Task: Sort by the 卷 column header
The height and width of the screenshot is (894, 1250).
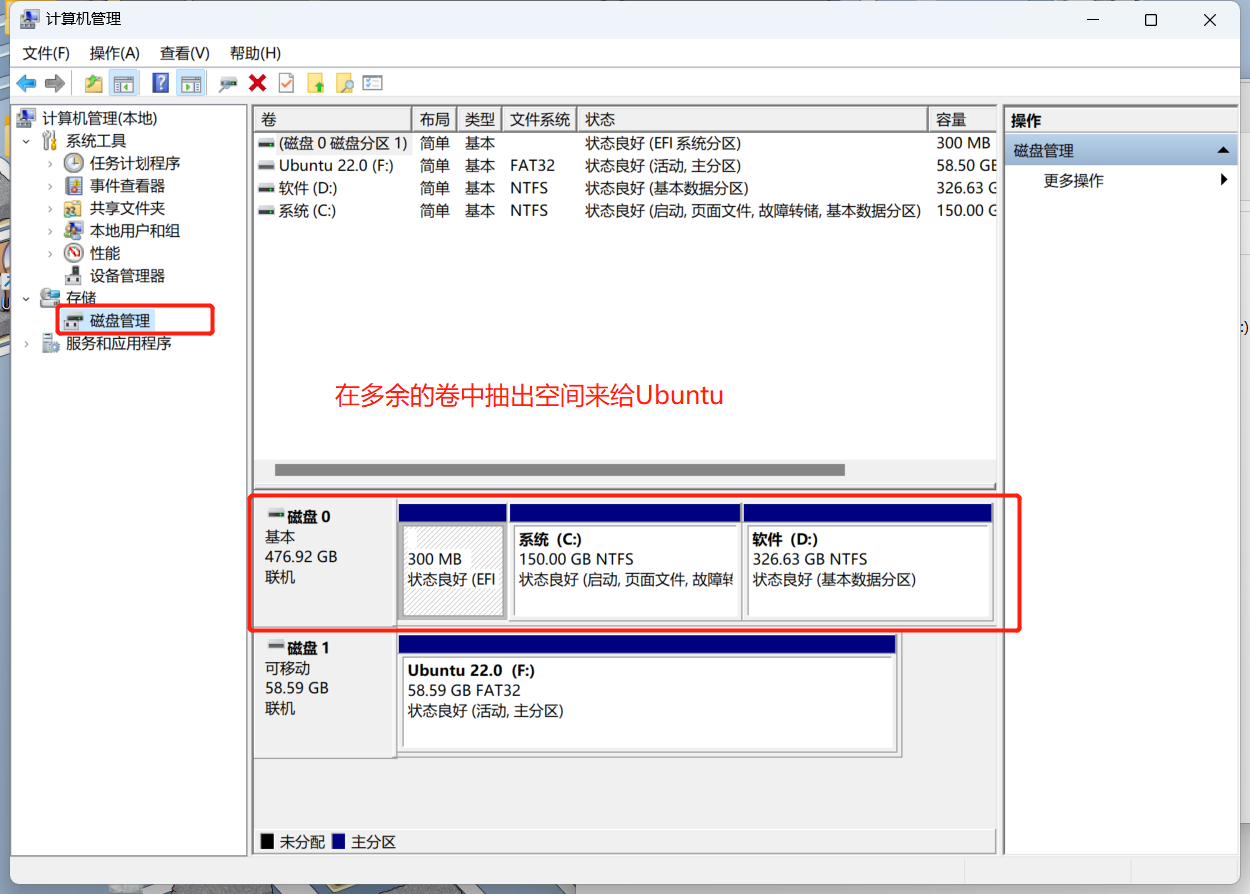Action: point(333,119)
